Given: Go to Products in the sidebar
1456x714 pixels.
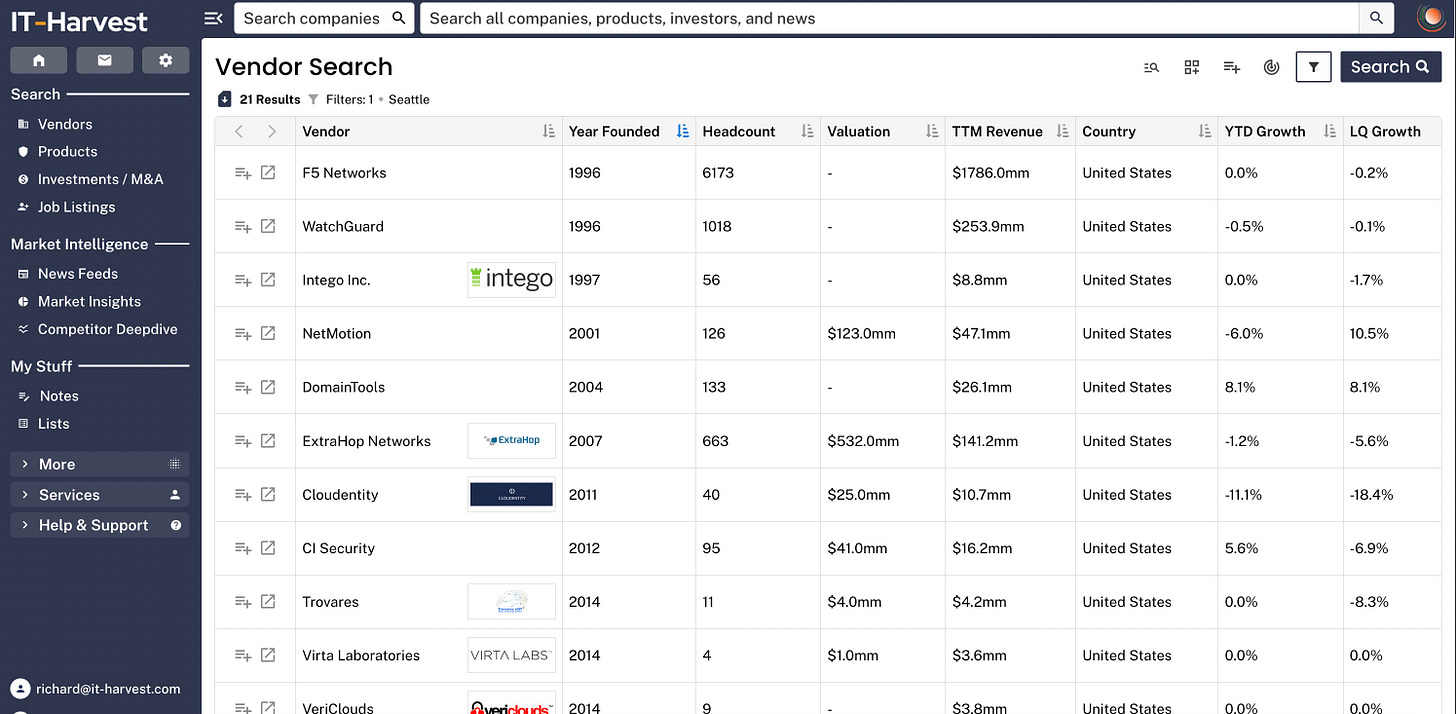Looking at the screenshot, I should (x=67, y=151).
